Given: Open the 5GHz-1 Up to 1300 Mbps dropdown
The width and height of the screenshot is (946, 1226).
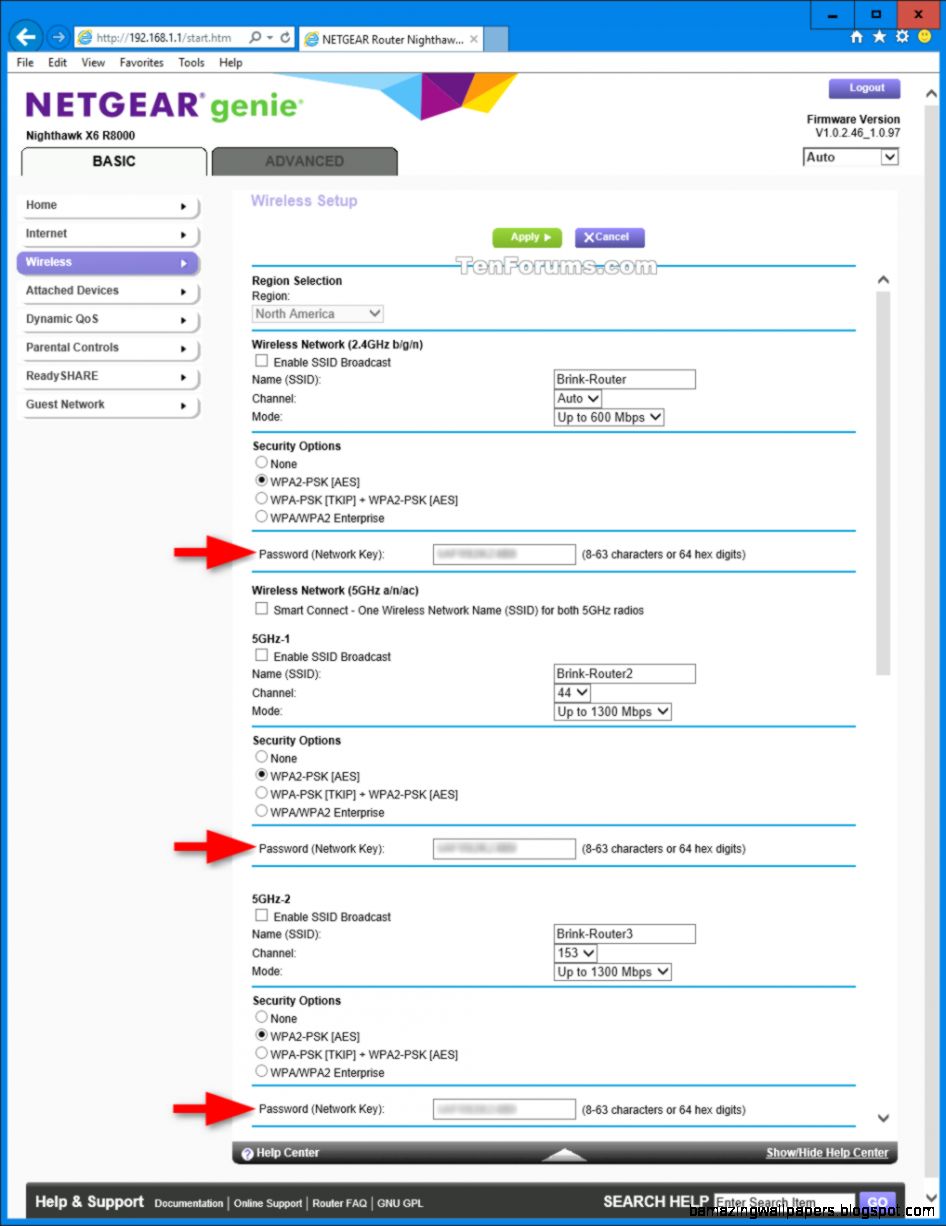Looking at the screenshot, I should (x=613, y=712).
